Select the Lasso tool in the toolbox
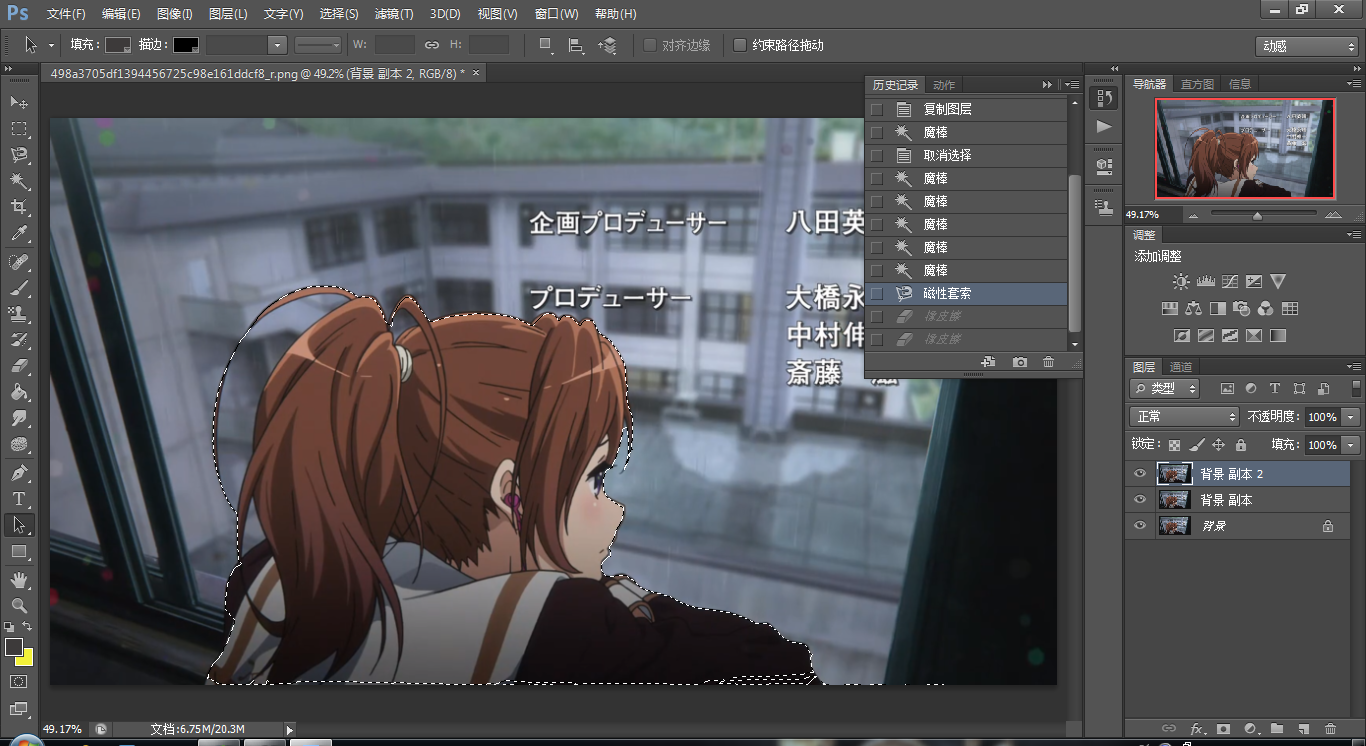 (x=19, y=155)
